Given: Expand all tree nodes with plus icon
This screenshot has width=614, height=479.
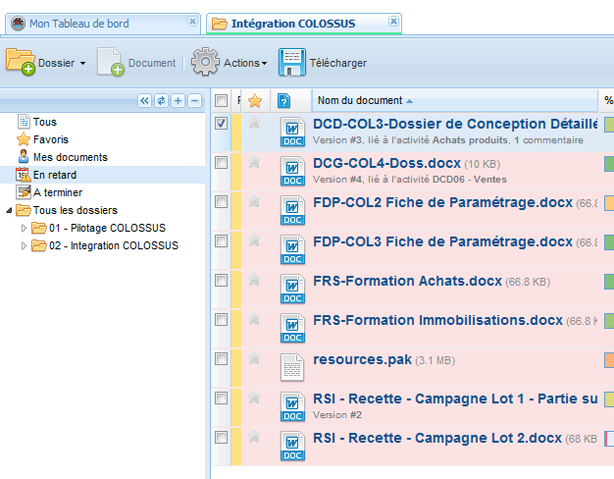Looking at the screenshot, I should [x=178, y=101].
